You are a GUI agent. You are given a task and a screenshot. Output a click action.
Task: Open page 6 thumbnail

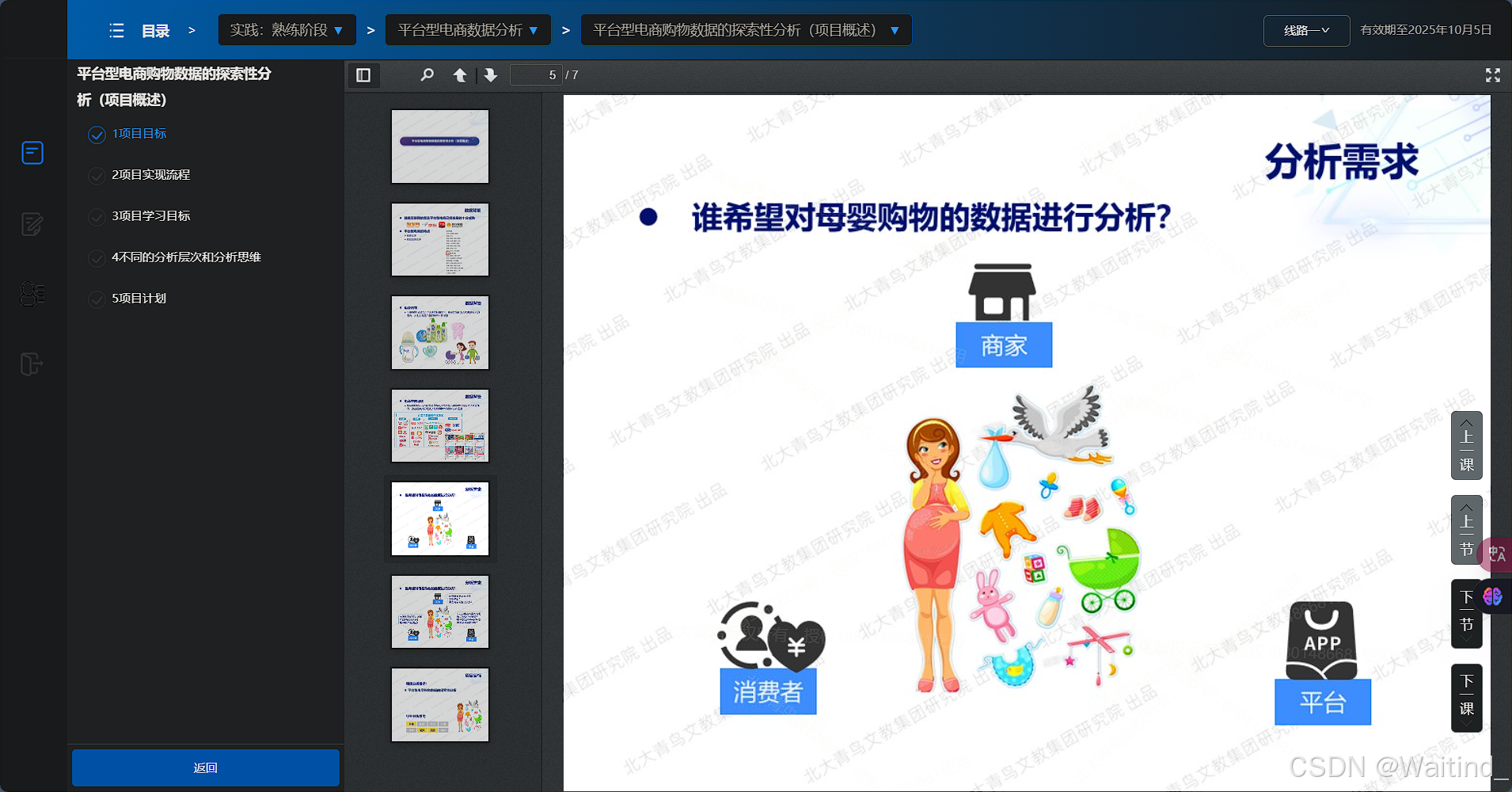[440, 611]
